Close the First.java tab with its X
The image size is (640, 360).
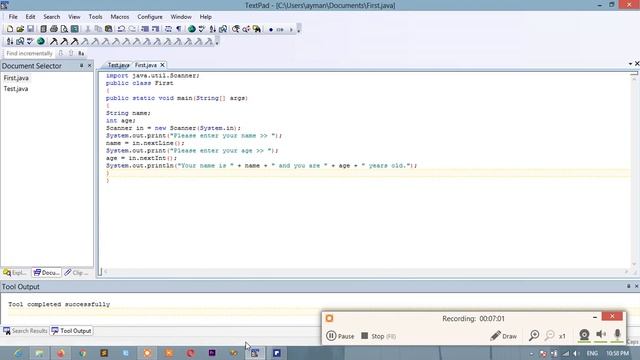click(x=162, y=65)
